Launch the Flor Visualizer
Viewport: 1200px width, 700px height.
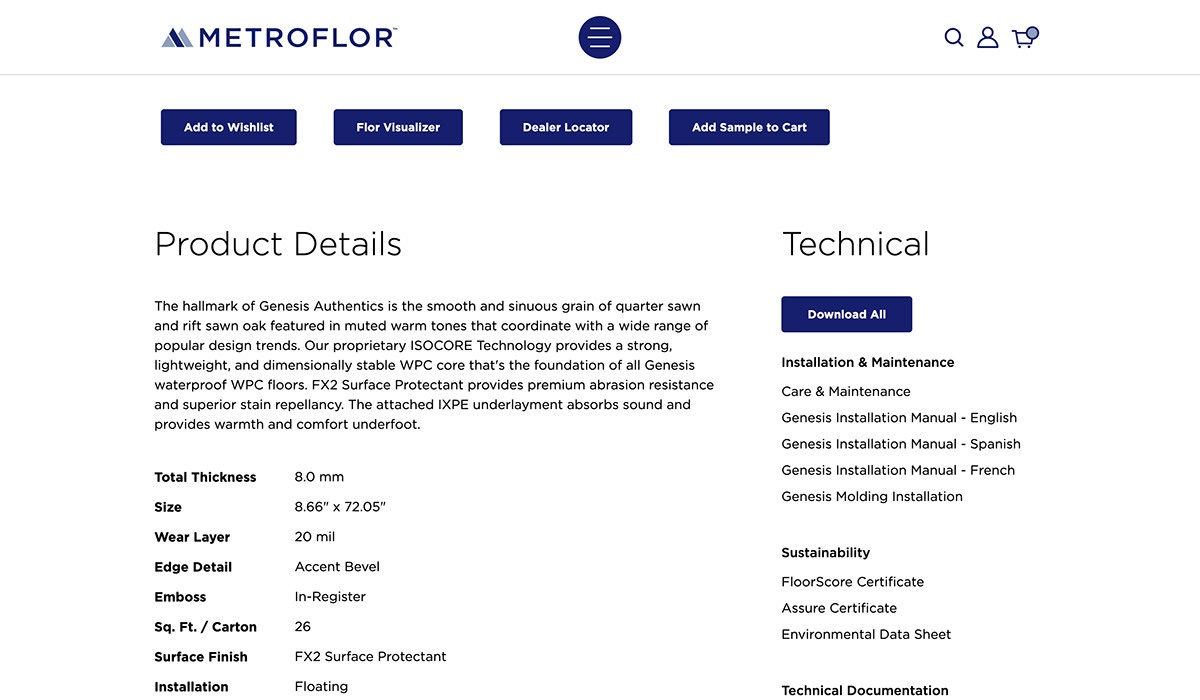point(398,127)
